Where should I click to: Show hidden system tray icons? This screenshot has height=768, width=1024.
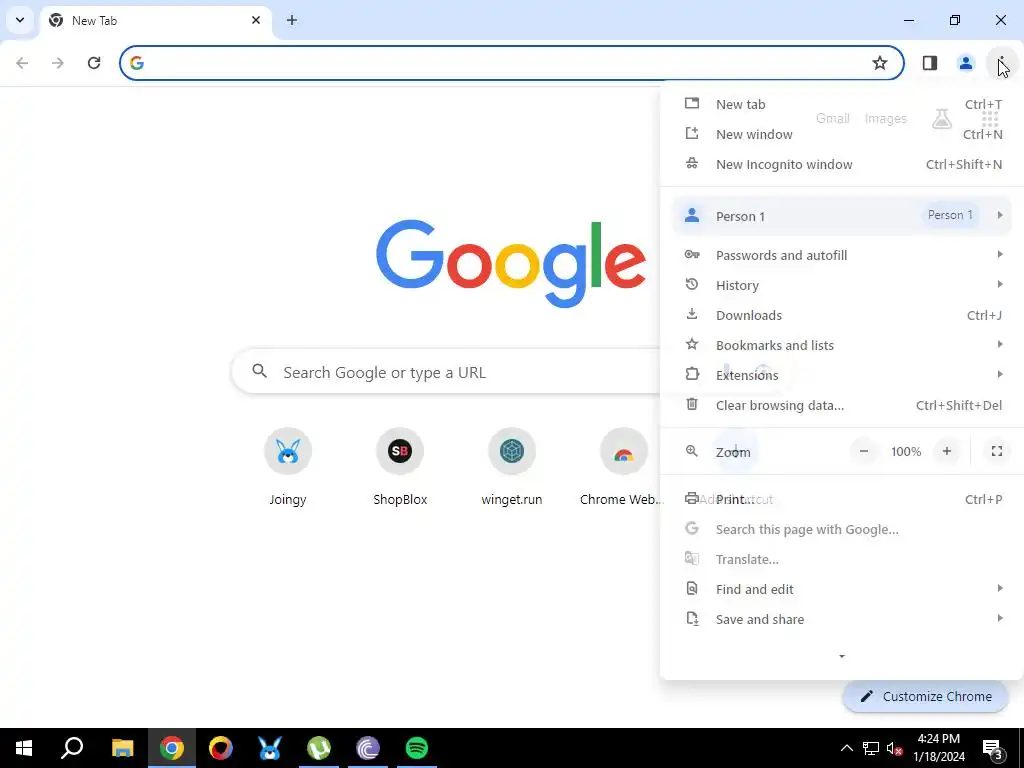pos(846,748)
